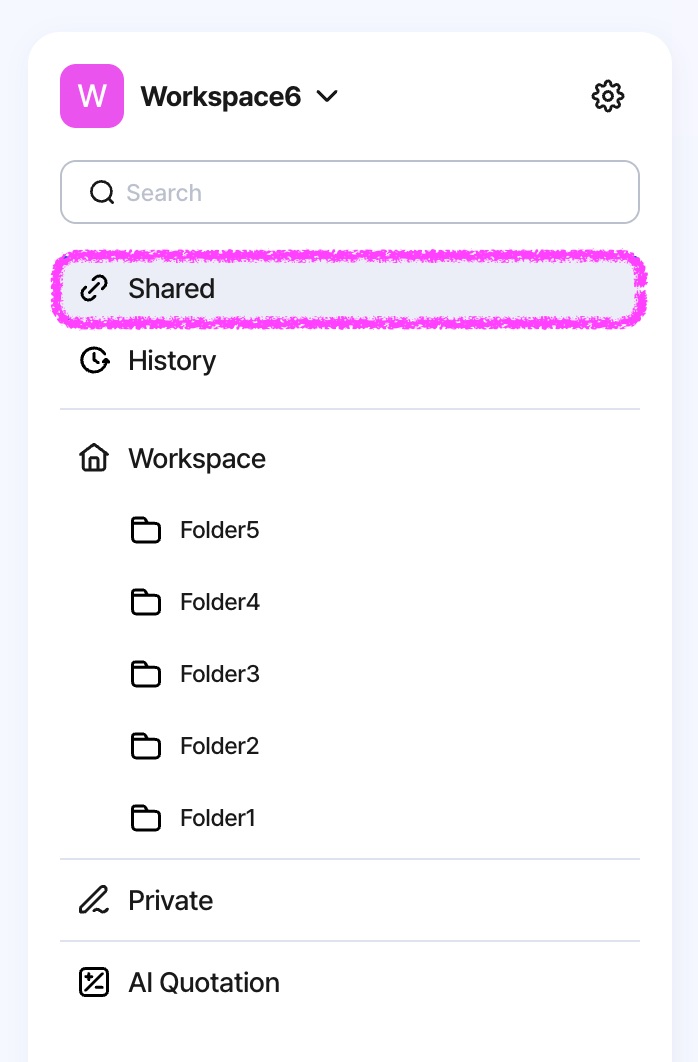Click the clock icon beside History

[94, 360]
